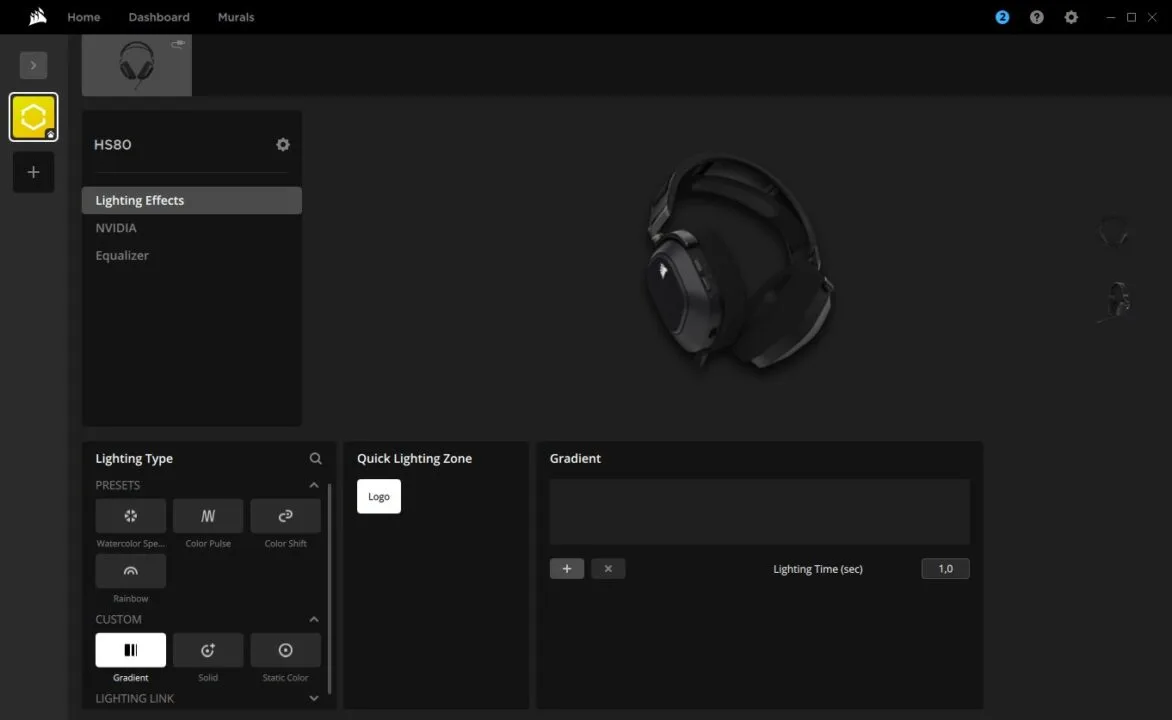Choose the Color Pulse lighting preset
This screenshot has height=720, width=1172.
208,516
